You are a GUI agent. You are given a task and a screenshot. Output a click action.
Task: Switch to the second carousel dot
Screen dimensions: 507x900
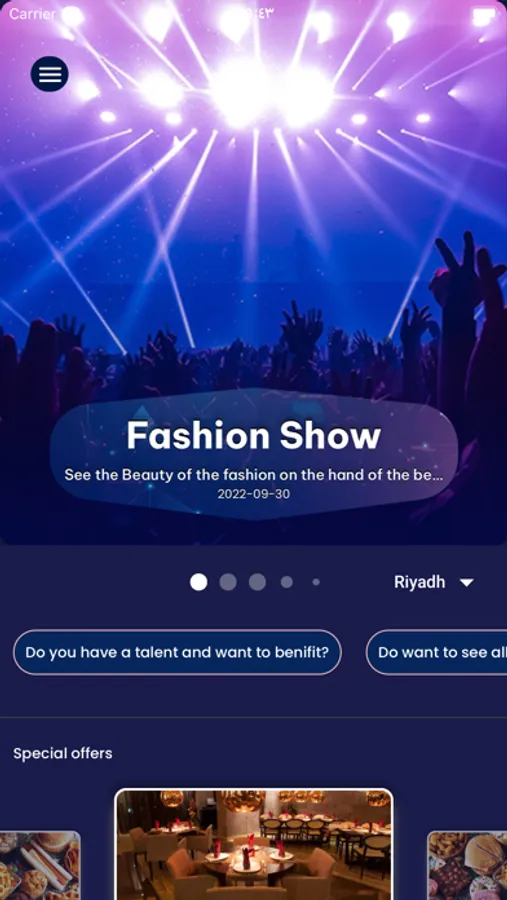[x=228, y=582]
